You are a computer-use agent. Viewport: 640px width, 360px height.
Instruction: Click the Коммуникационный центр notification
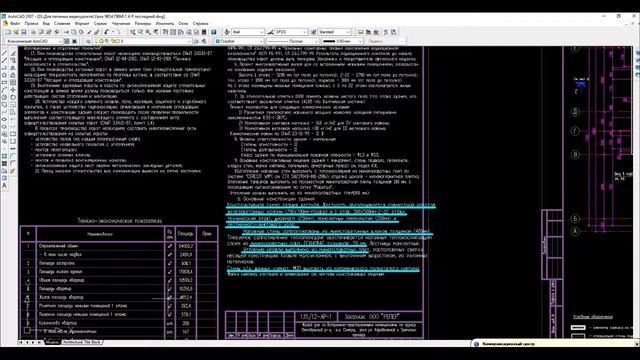pos(509,344)
